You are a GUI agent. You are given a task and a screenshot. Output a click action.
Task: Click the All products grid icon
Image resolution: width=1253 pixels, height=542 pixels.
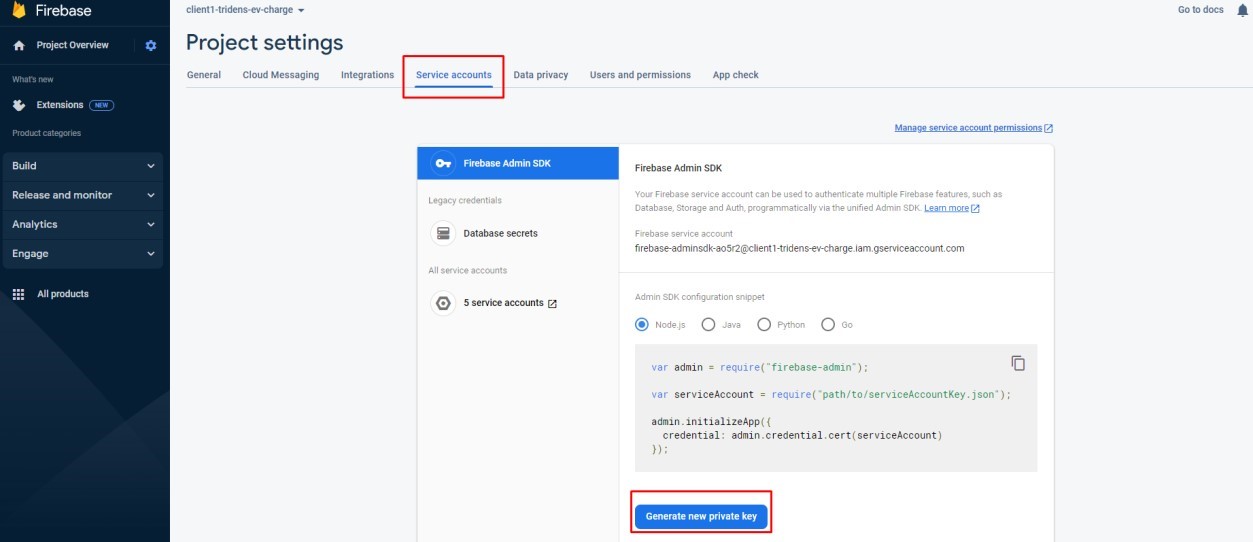(x=18, y=294)
